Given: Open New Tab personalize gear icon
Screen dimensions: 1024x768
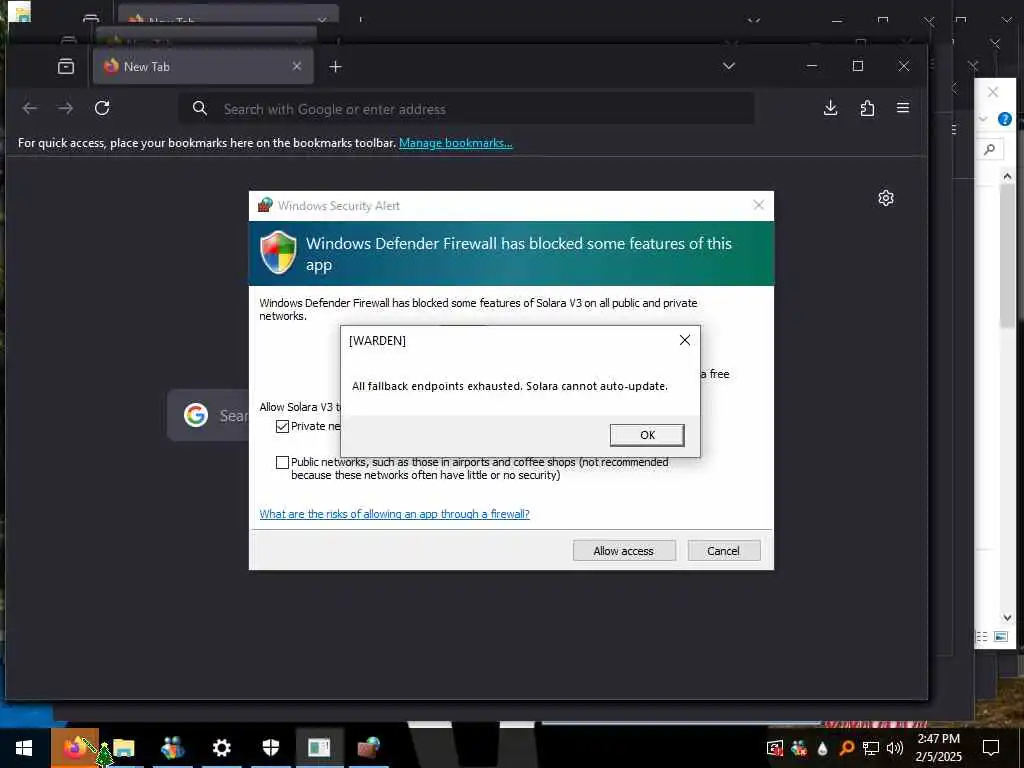Looking at the screenshot, I should click(886, 198).
